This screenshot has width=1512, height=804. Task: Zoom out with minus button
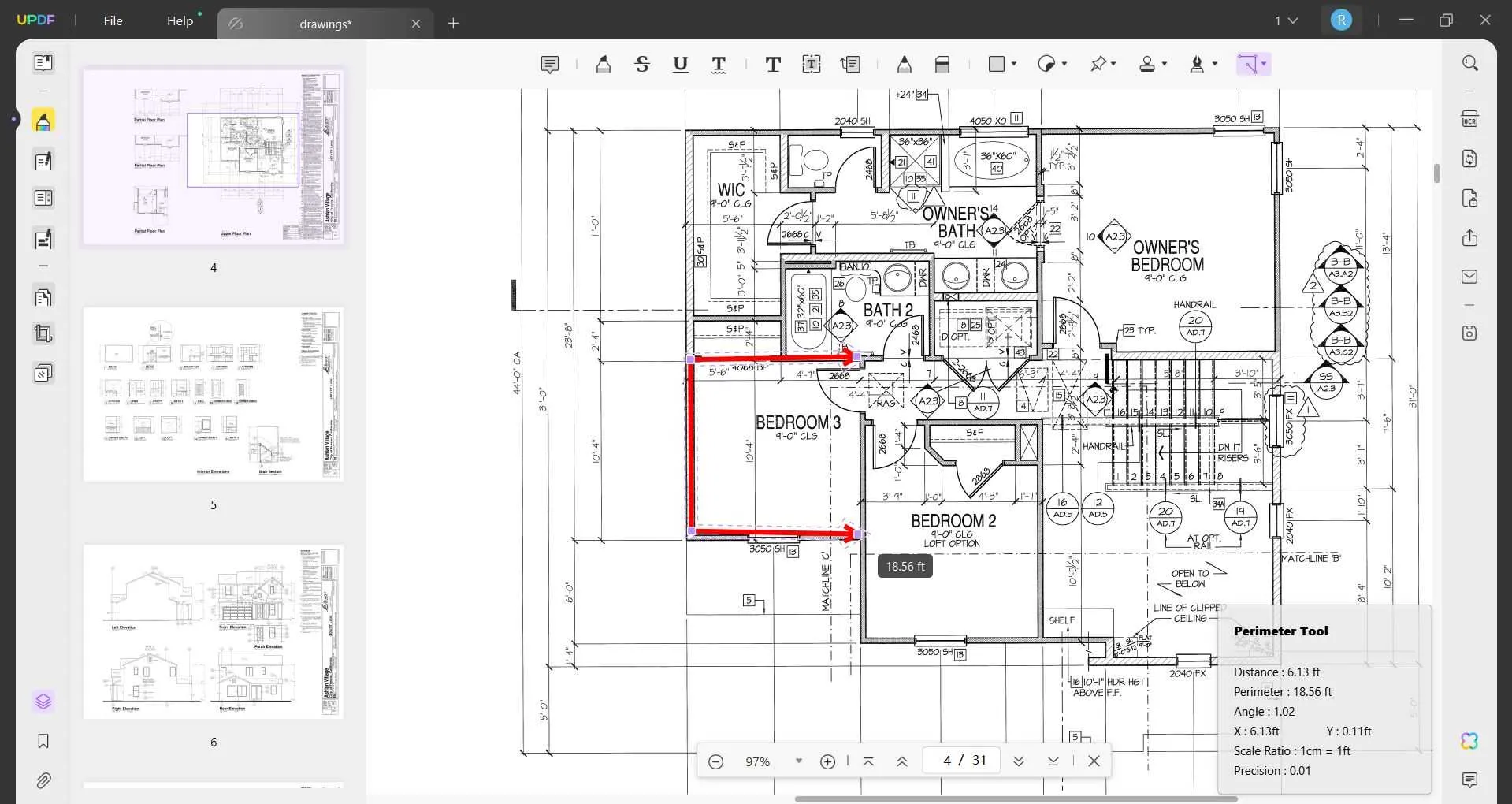click(x=715, y=761)
